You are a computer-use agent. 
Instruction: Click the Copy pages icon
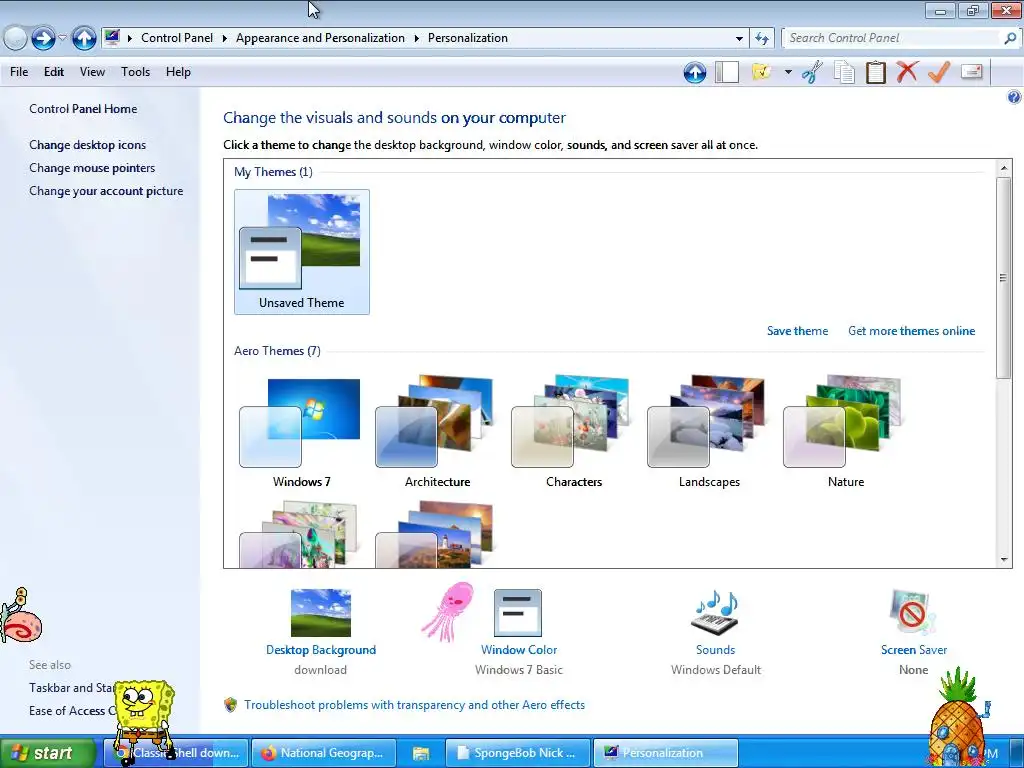tap(844, 72)
